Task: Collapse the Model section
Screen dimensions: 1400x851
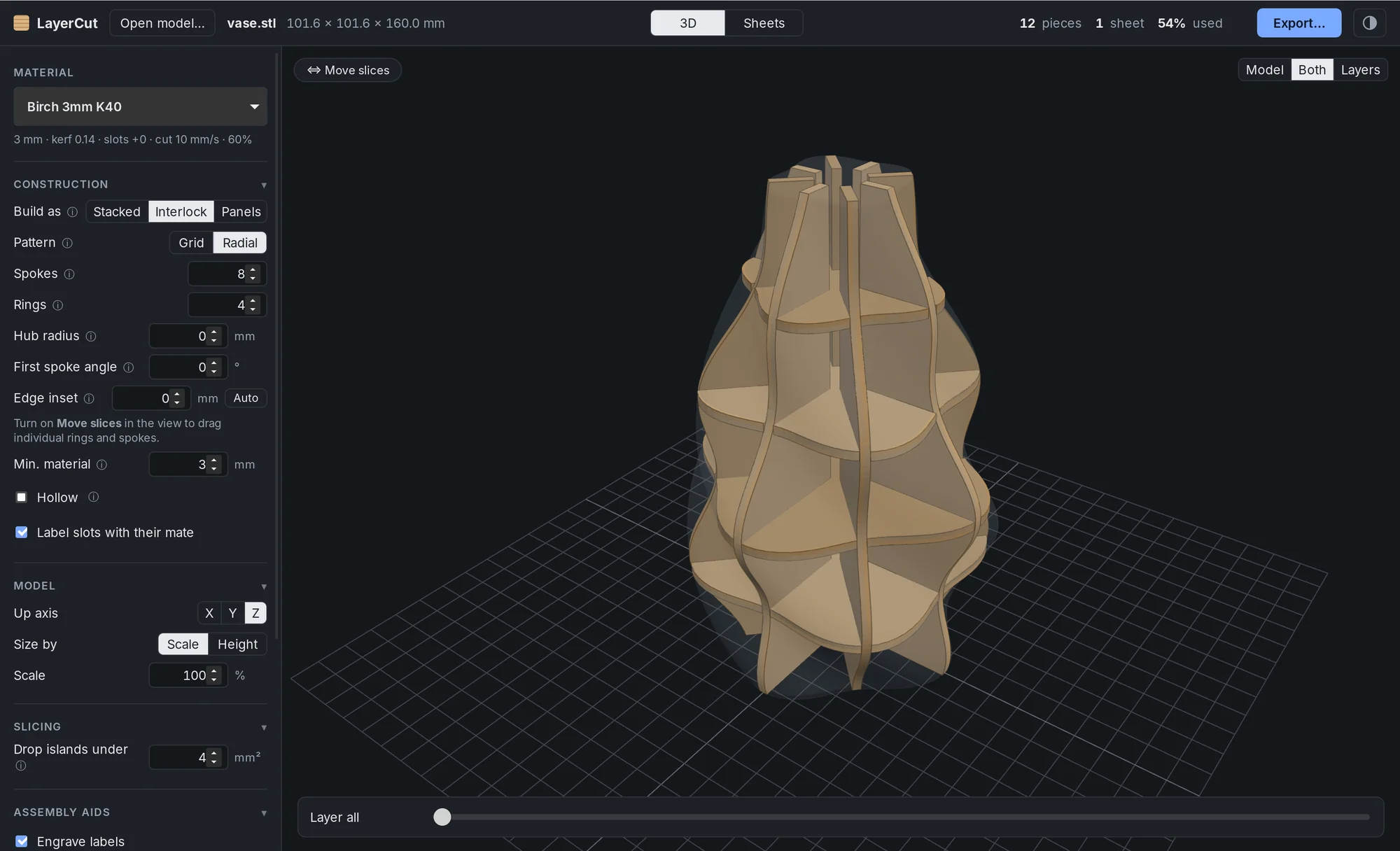Action: (x=264, y=586)
